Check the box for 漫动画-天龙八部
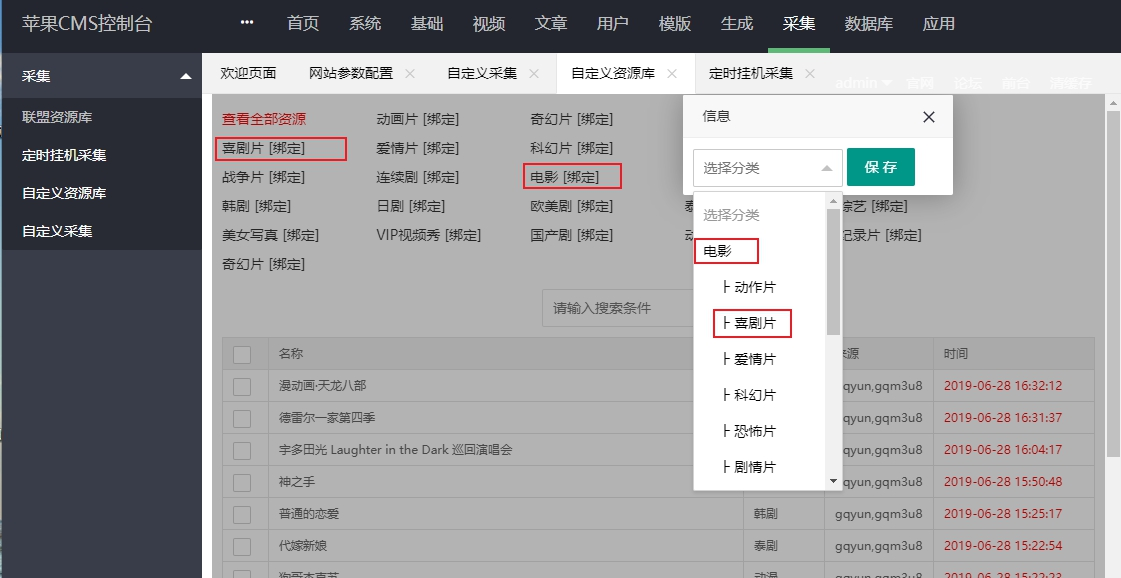1121x578 pixels. click(x=242, y=386)
